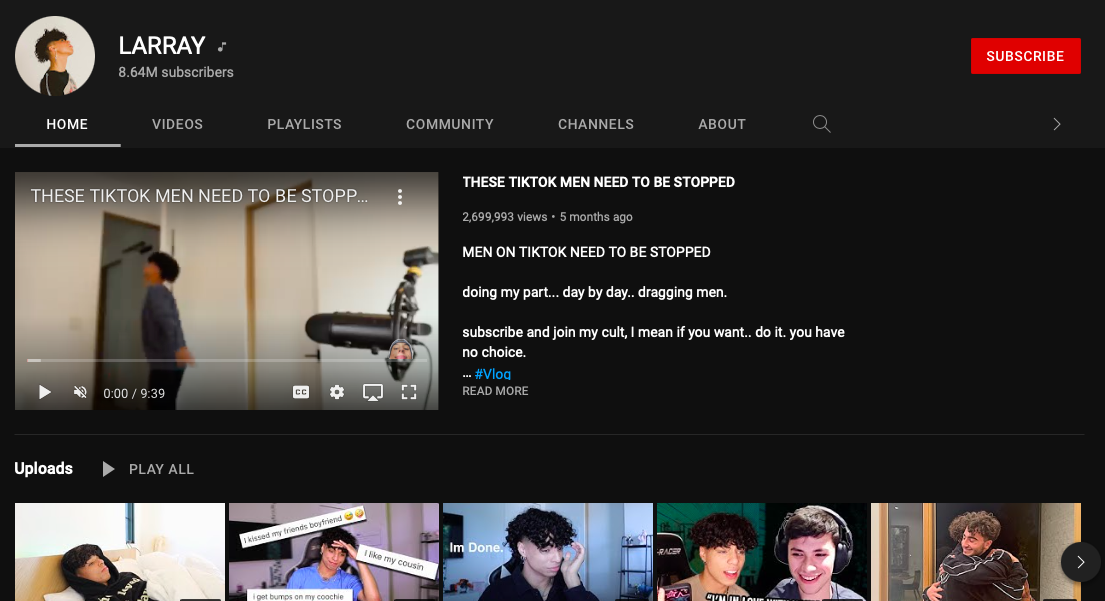Search the channel with the magnifier icon
The height and width of the screenshot is (601, 1105).
(x=821, y=124)
